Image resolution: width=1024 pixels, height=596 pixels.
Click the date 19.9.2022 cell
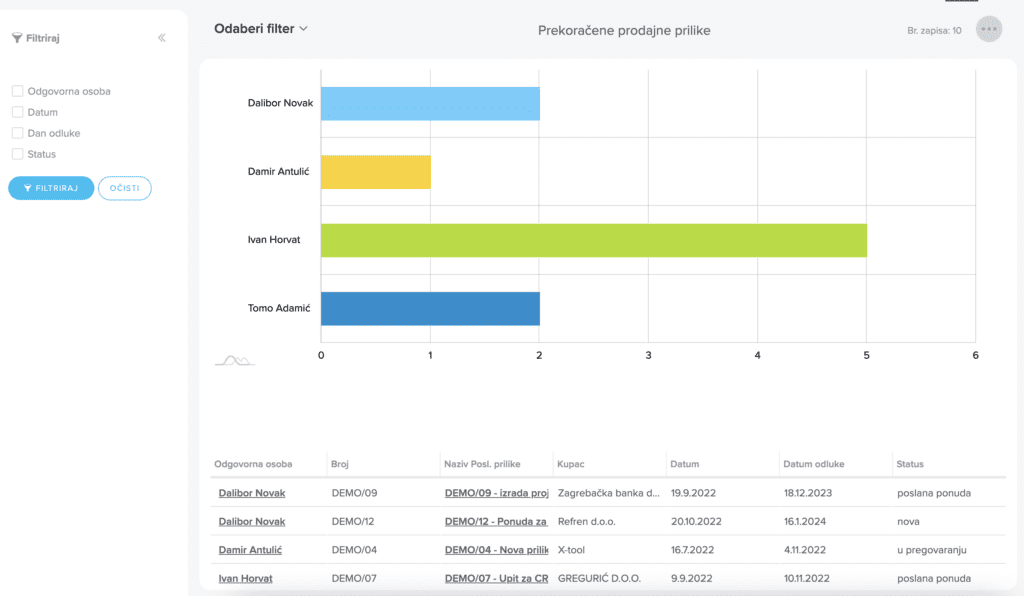pos(694,493)
